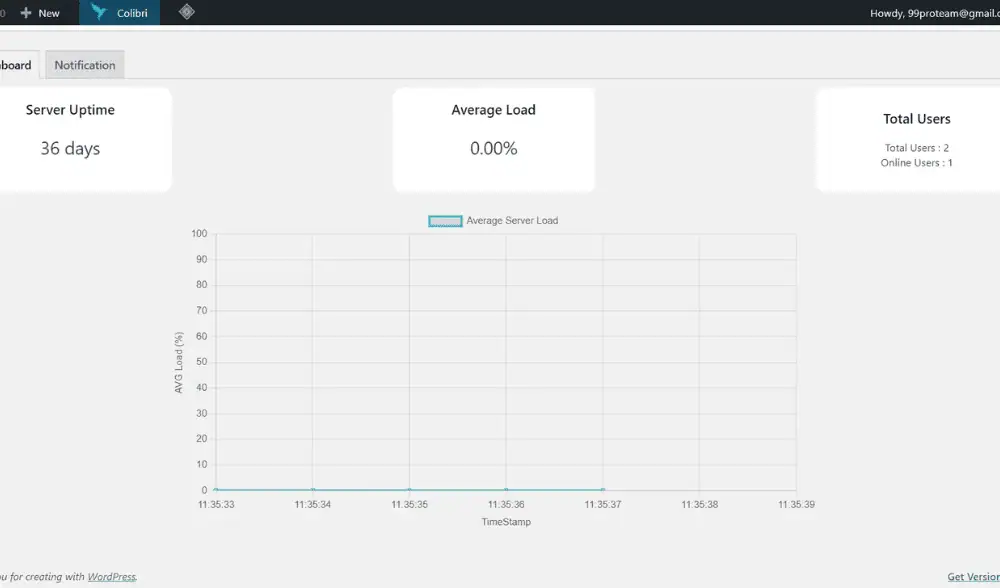Click the Average Load card
1000x588 pixels.
(x=493, y=139)
